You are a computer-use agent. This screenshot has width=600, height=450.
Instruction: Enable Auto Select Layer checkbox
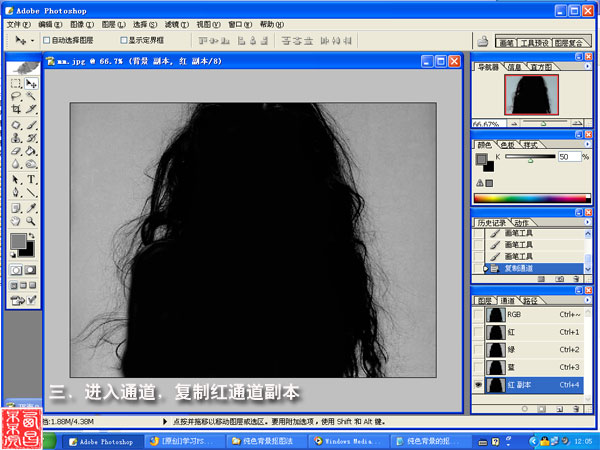(47, 40)
